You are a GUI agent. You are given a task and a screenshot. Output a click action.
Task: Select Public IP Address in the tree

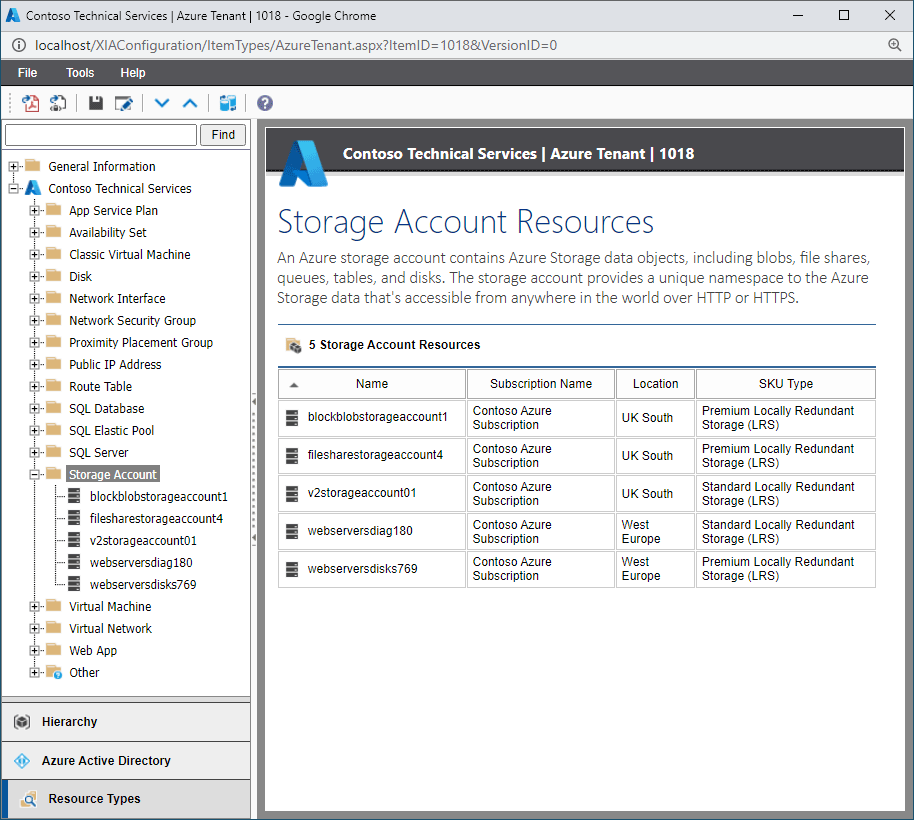tap(115, 364)
